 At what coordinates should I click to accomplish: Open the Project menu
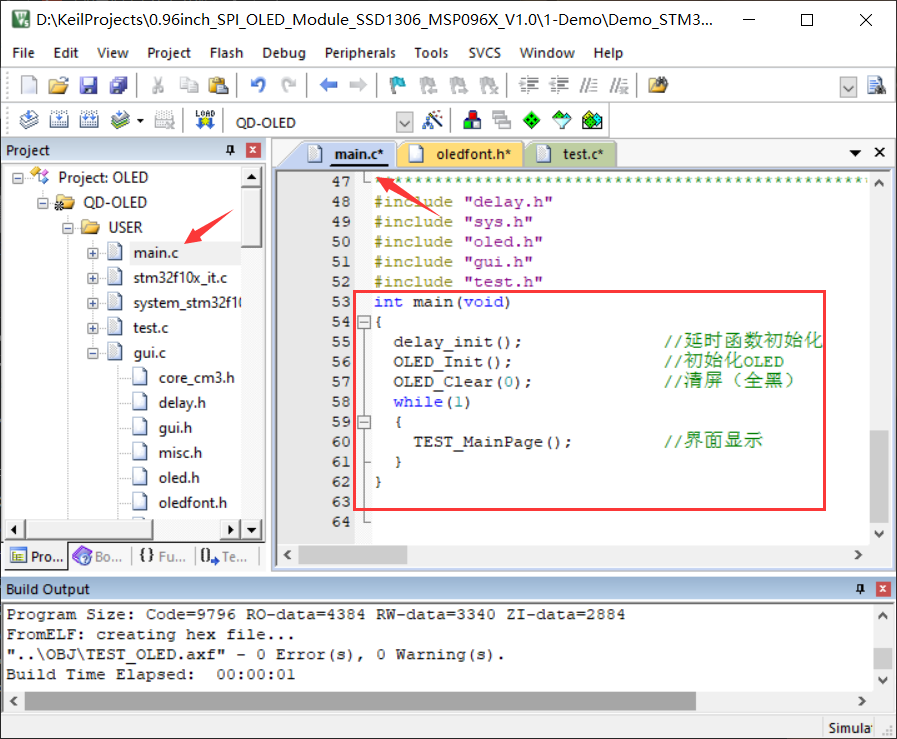click(x=169, y=53)
